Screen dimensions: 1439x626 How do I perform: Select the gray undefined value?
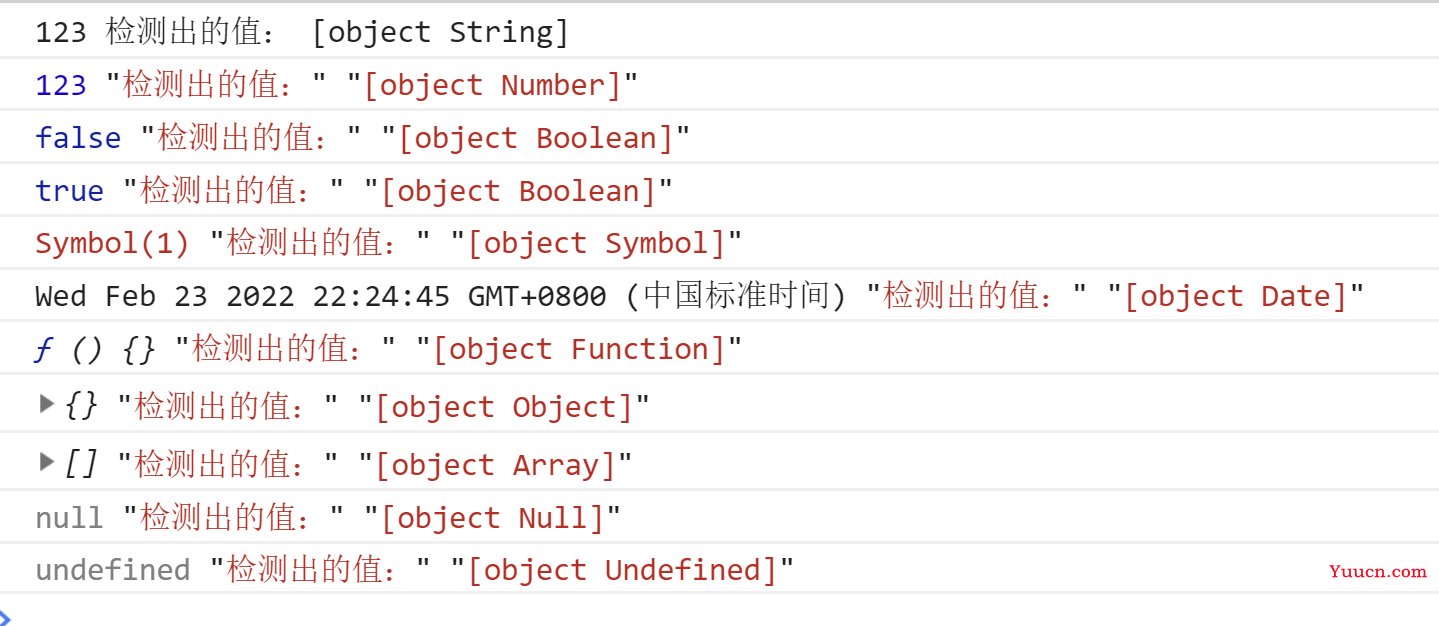113,571
